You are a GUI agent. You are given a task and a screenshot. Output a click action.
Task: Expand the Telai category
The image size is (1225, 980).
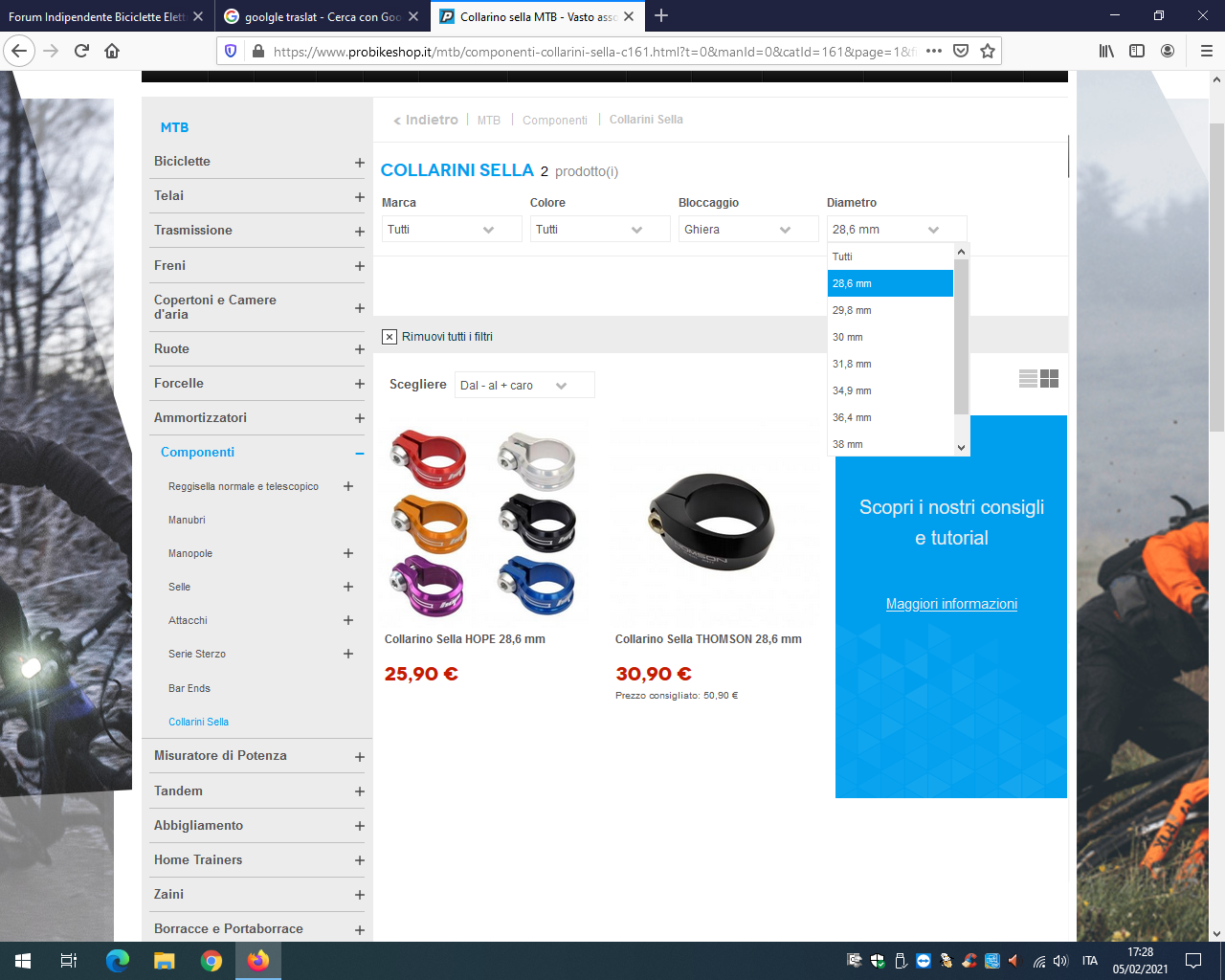pyautogui.click(x=360, y=197)
